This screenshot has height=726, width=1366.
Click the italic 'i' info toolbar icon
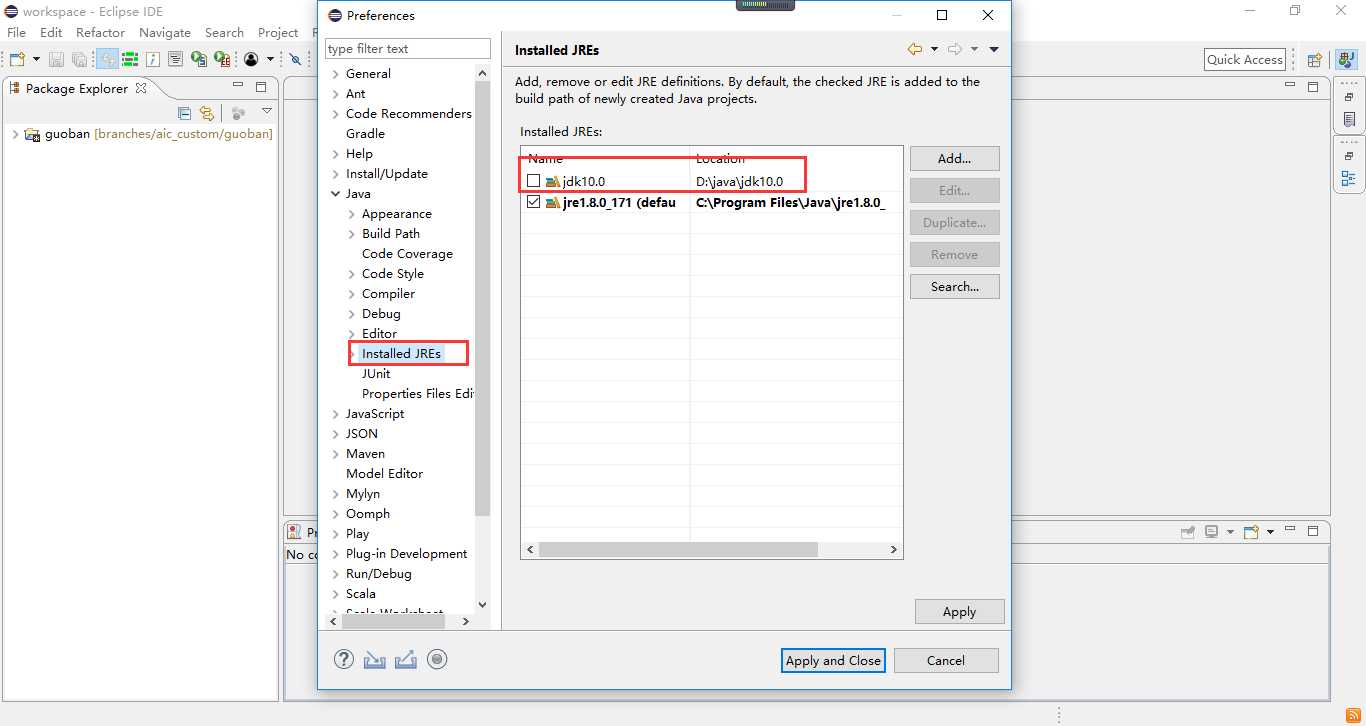click(153, 59)
